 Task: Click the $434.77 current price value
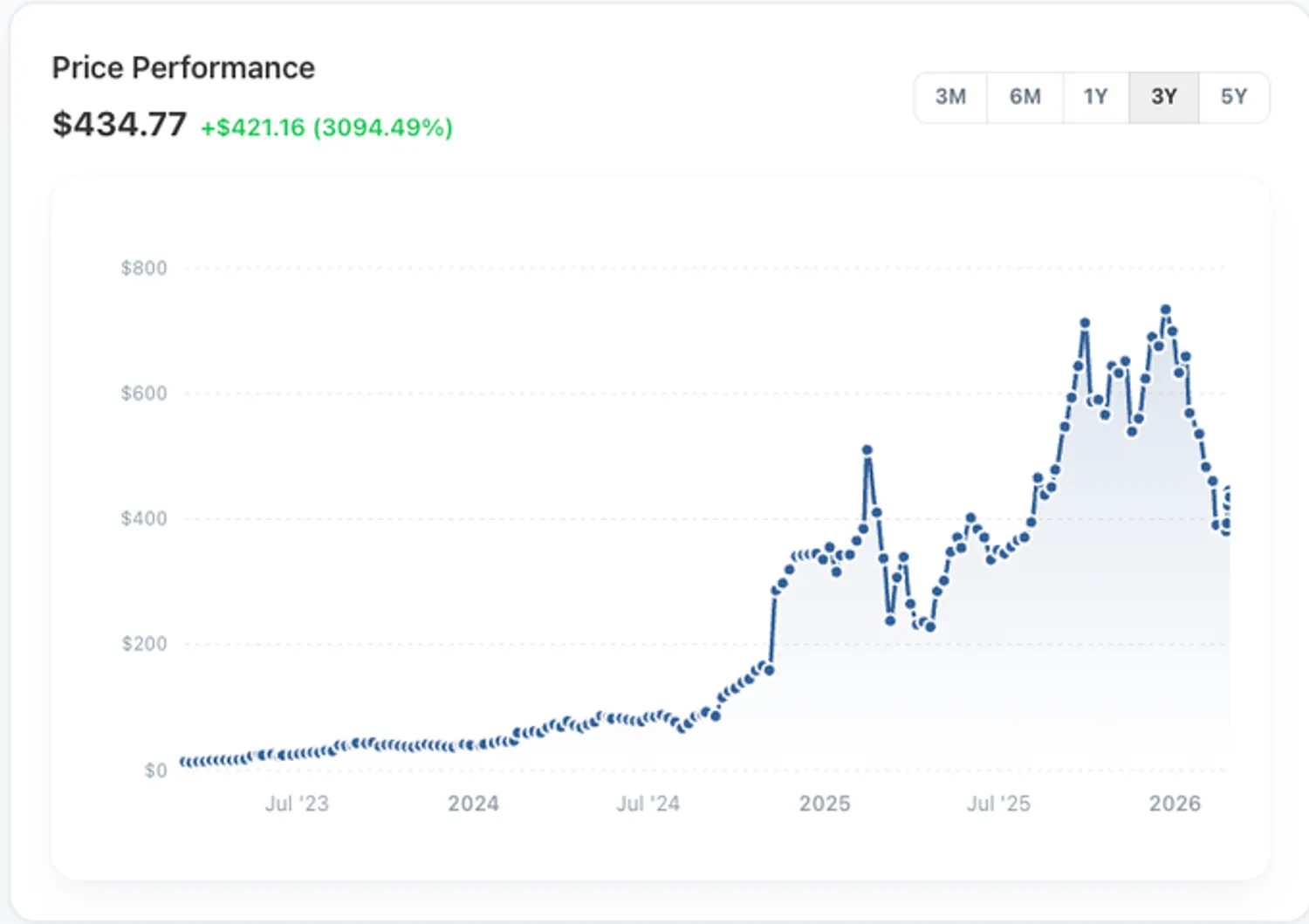pyautogui.click(x=120, y=125)
